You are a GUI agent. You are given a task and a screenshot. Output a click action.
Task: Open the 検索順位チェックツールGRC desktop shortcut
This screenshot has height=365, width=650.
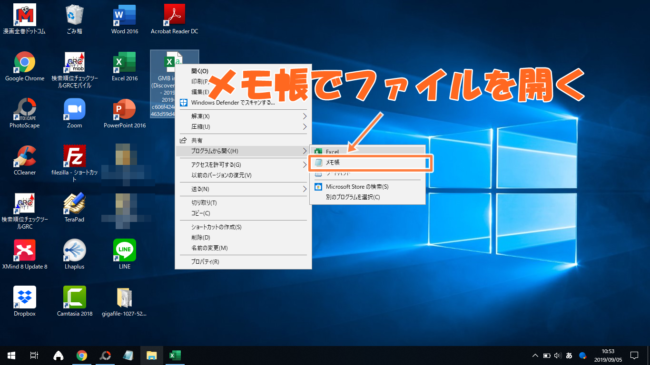point(24,211)
